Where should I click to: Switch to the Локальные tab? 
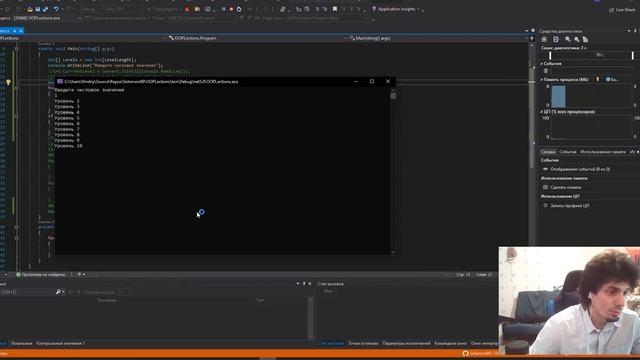tap(21, 344)
